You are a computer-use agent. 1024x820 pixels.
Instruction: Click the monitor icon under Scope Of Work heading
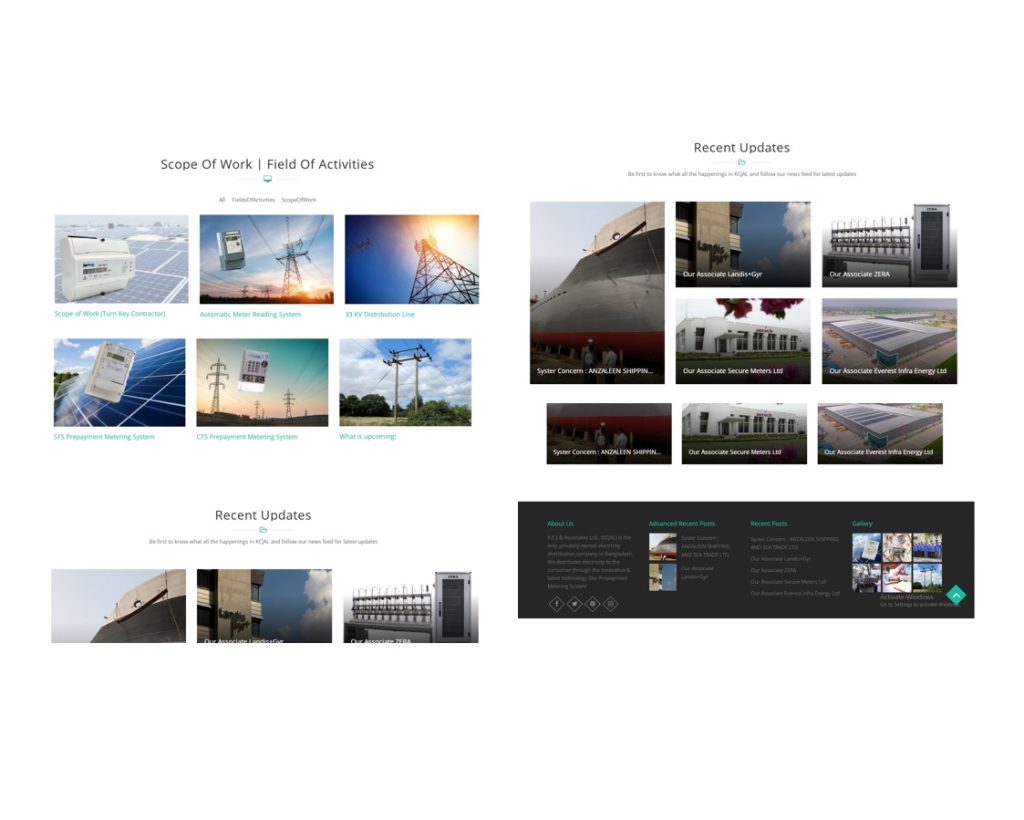click(x=267, y=177)
